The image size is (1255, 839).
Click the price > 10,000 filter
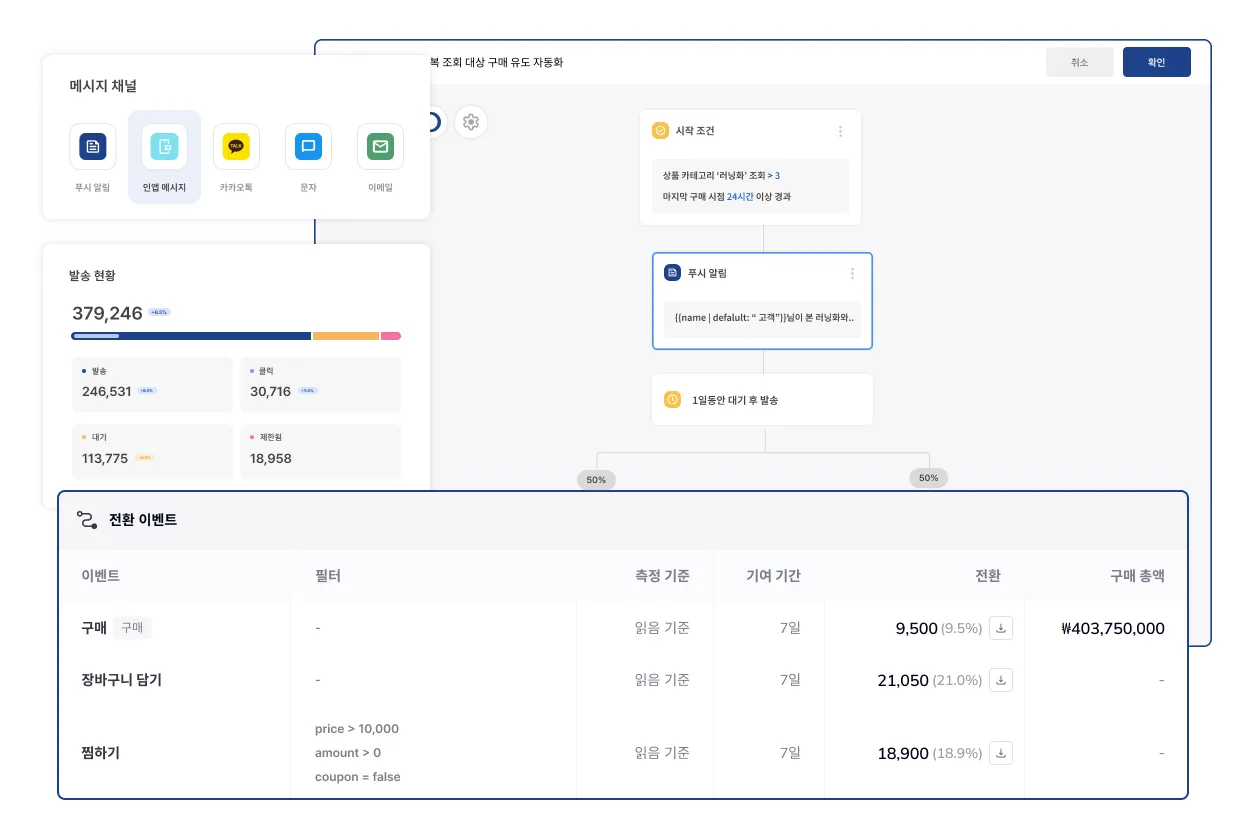357,729
